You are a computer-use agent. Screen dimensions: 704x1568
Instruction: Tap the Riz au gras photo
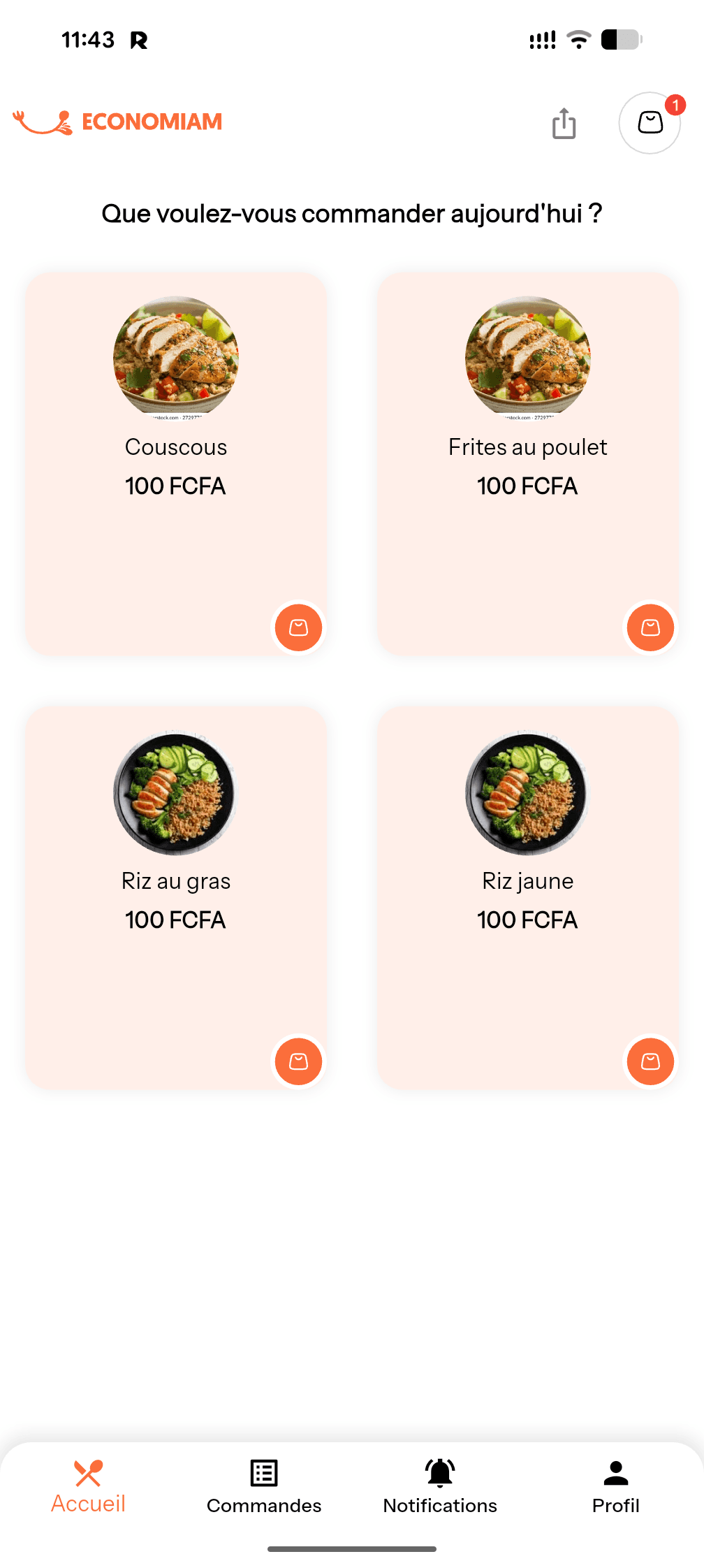click(176, 793)
